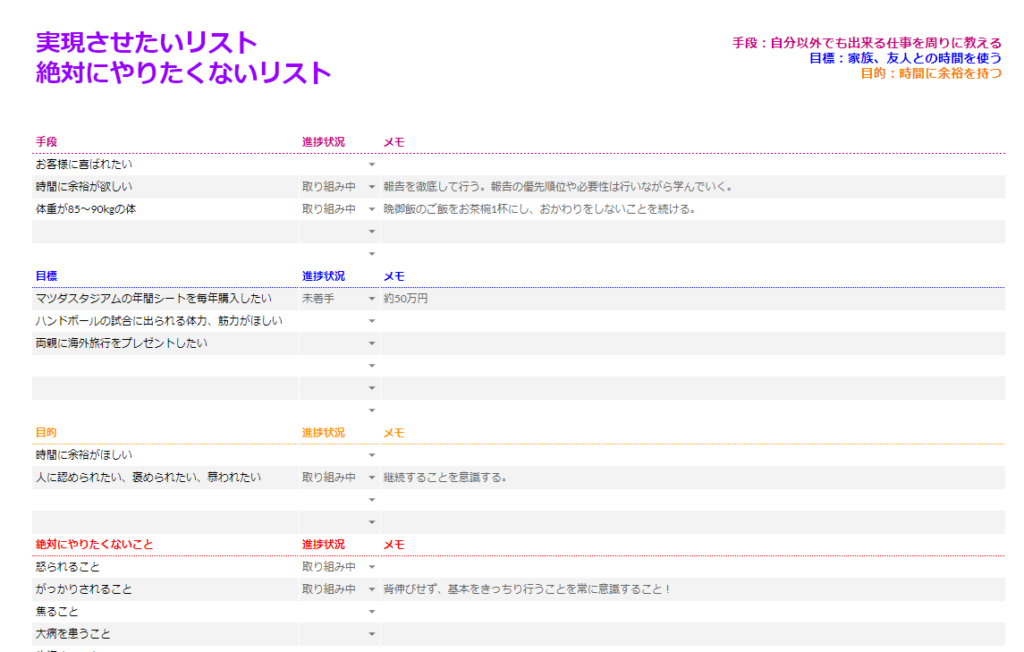This screenshot has height=652, width=1024.
Task: Open 取り組み中 dropdown for がっかりされること row
Action: 372,590
